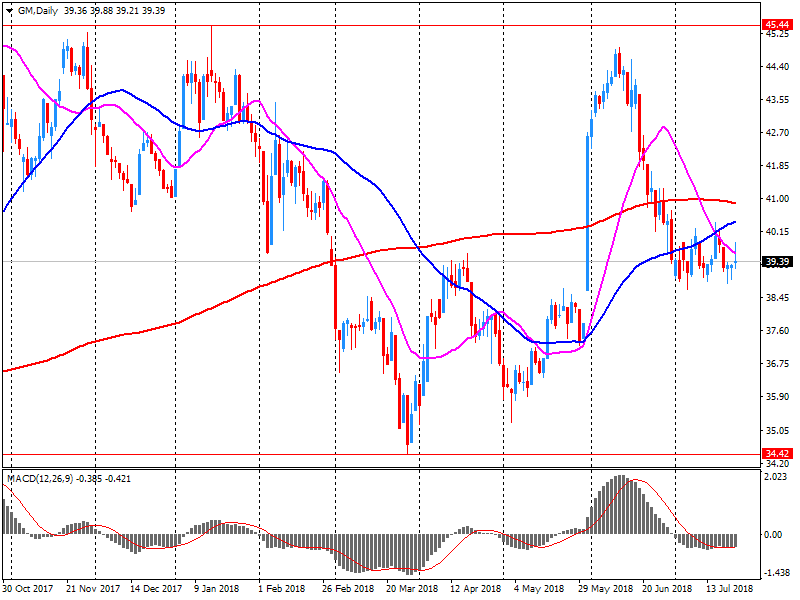Click the MACD readout -0.385 -0.421

click(103, 479)
